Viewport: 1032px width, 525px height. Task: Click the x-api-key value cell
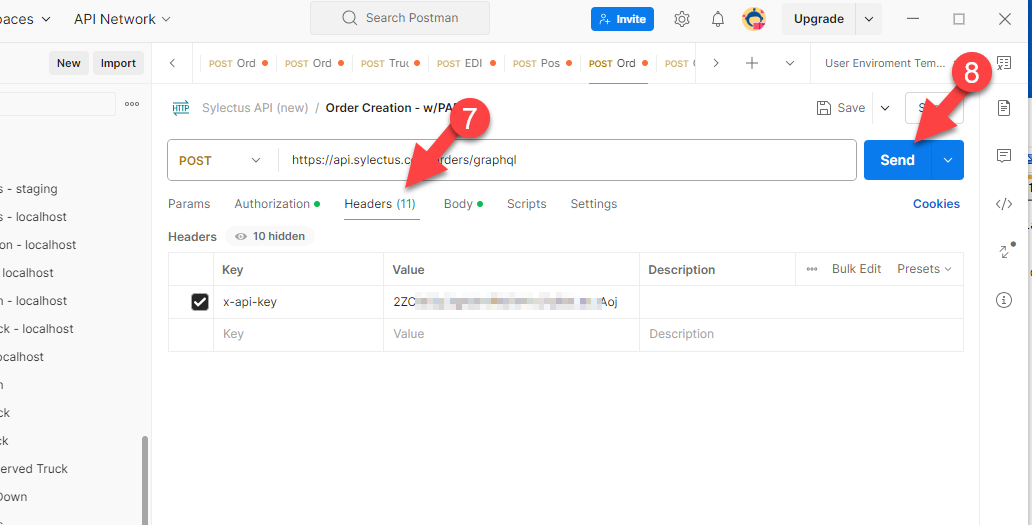(x=511, y=302)
